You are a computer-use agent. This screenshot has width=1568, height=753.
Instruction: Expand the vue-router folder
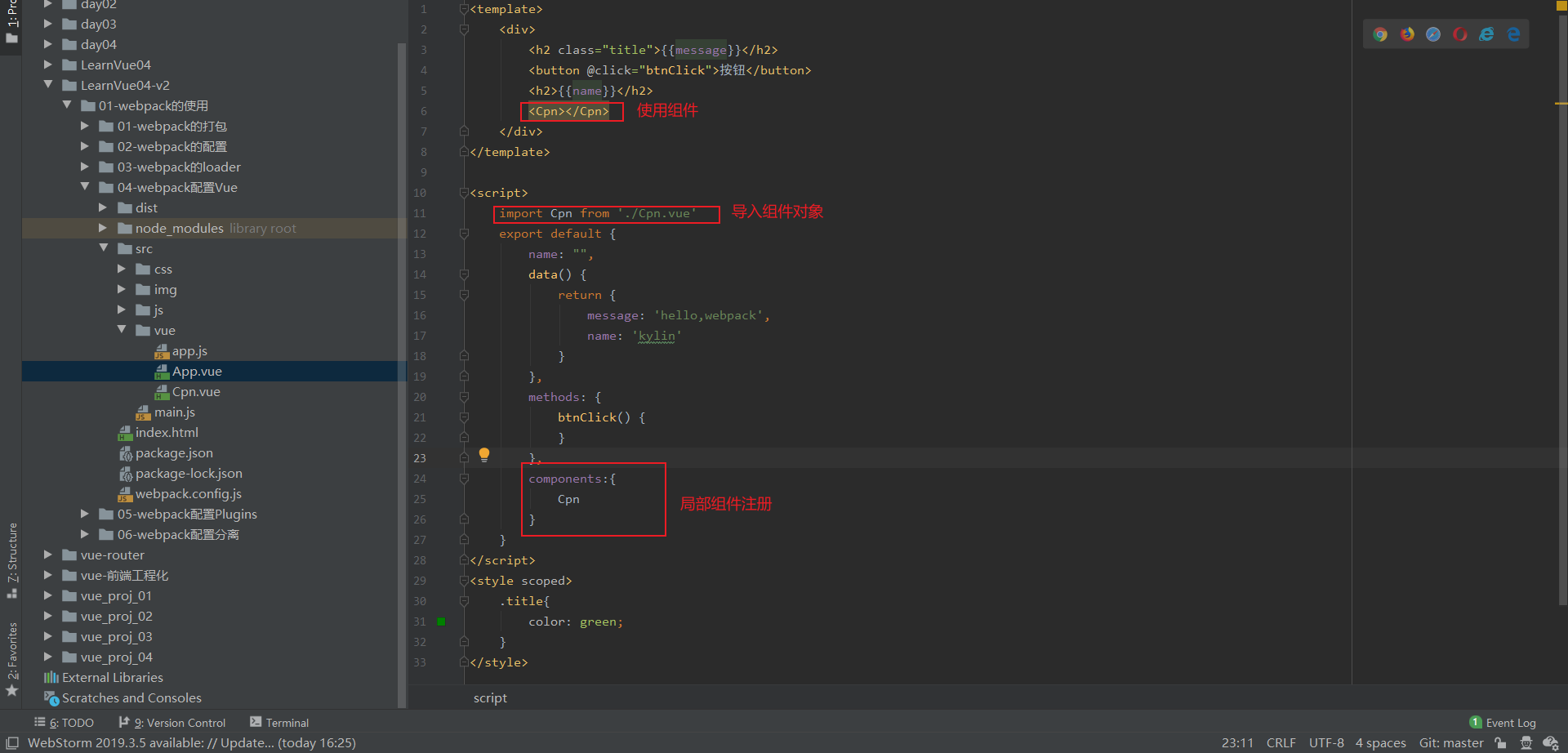click(48, 555)
